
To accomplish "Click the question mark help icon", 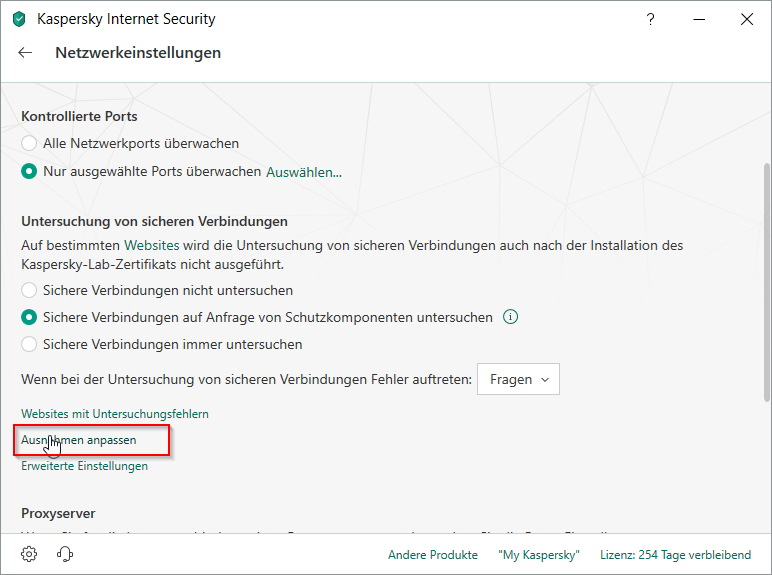I will click(651, 19).
